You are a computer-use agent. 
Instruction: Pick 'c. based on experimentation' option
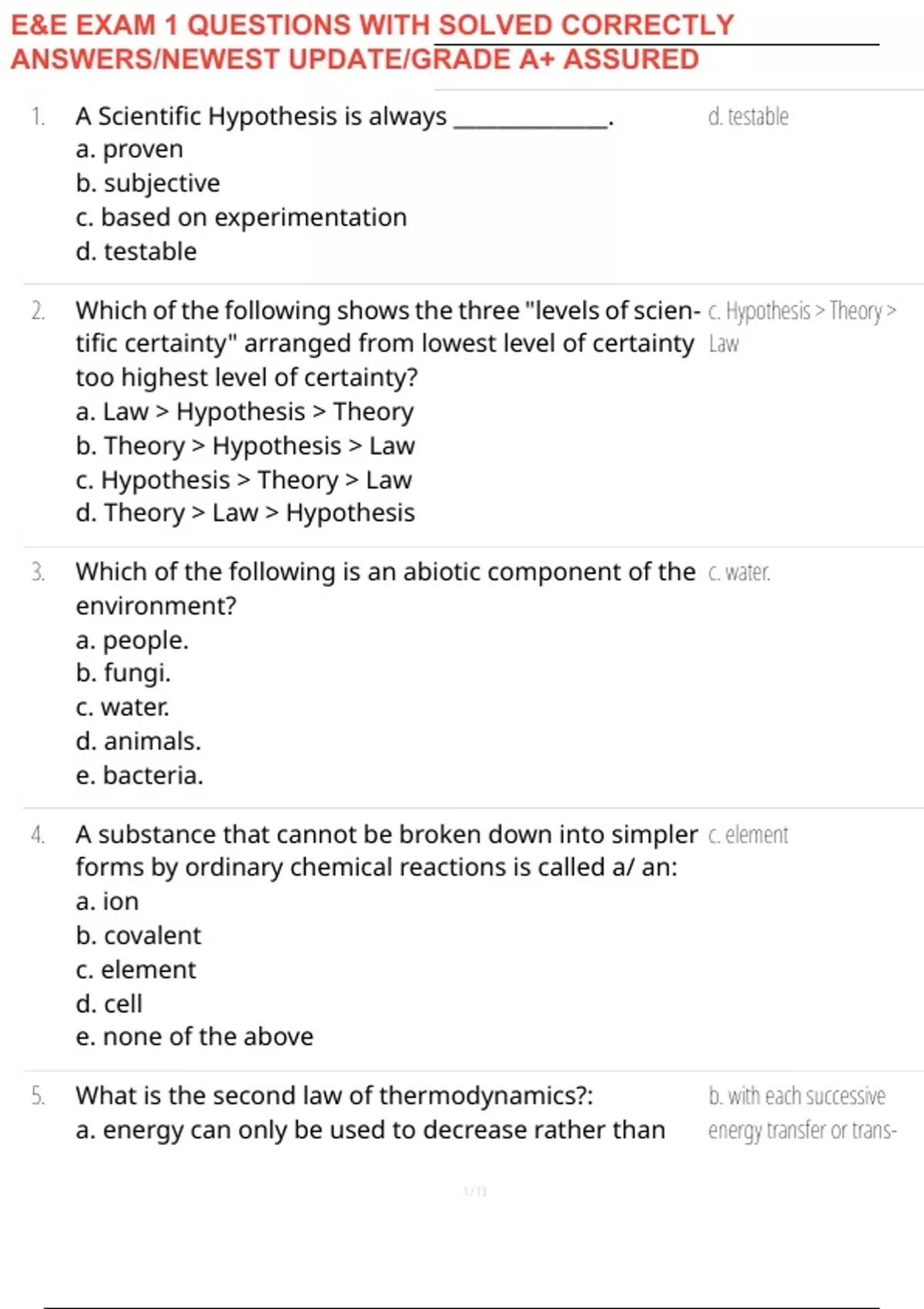pos(241,218)
